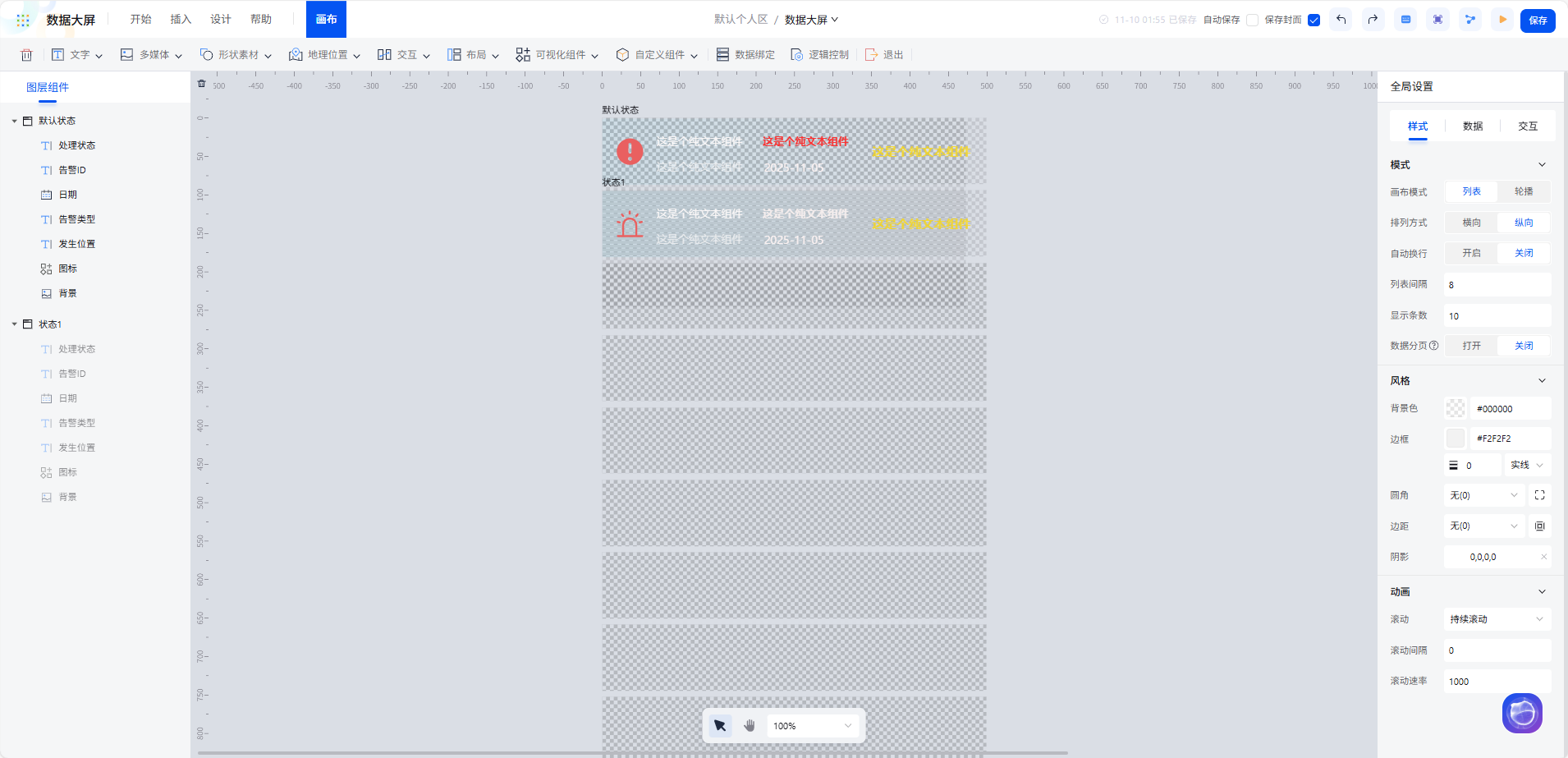
Task: Uncheck the 保存封面 checkbox
Action: point(1314,21)
